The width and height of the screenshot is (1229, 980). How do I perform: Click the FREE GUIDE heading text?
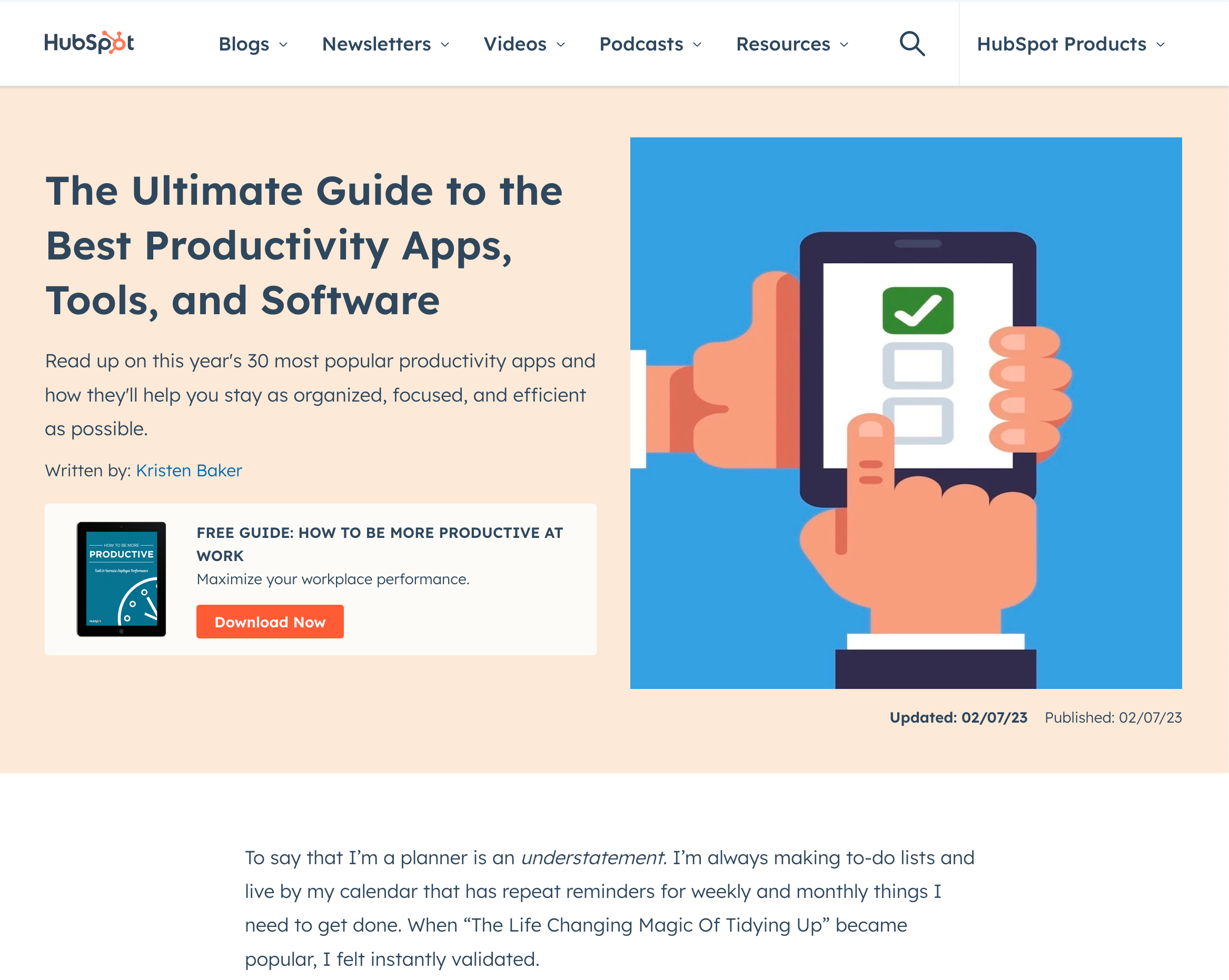tap(380, 544)
